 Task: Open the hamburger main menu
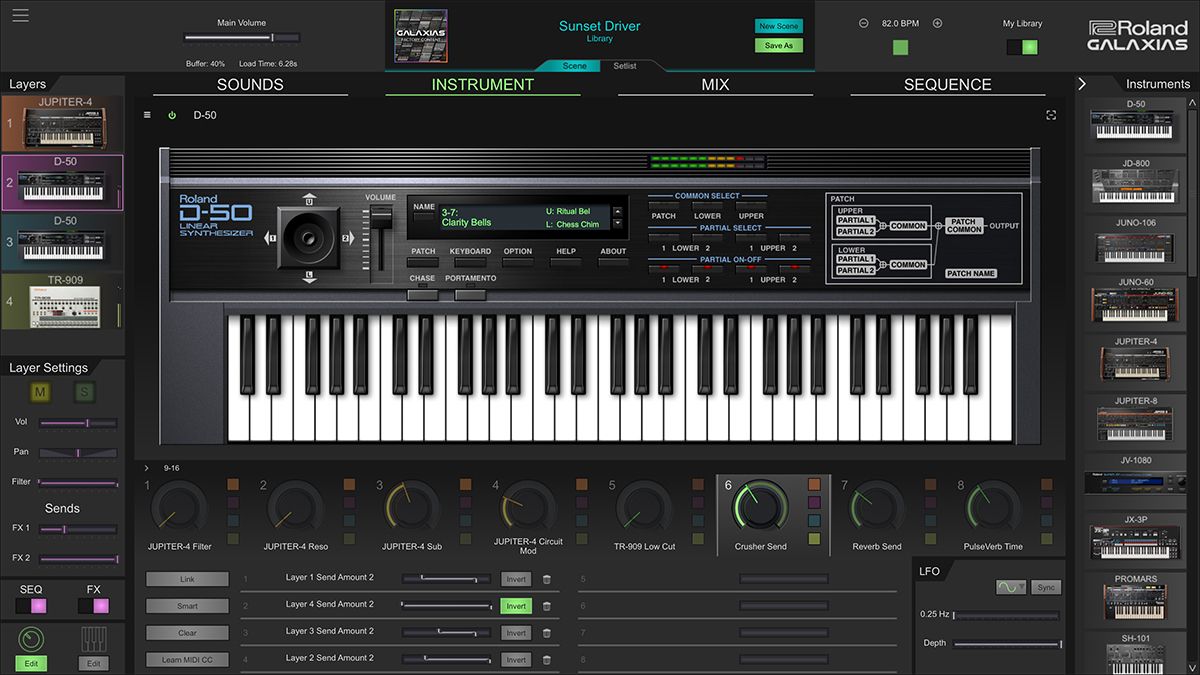coord(21,15)
